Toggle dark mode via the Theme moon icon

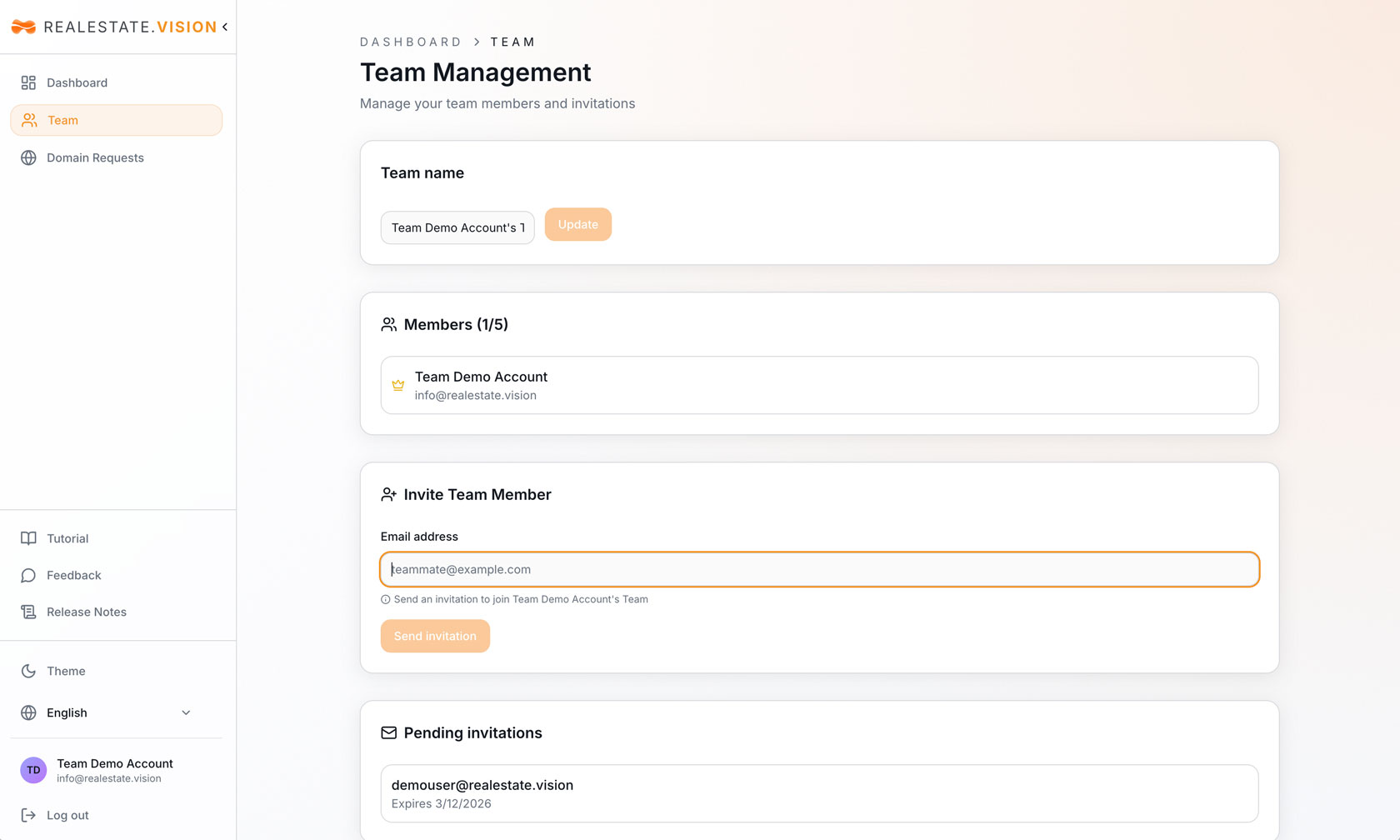pyautogui.click(x=30, y=671)
